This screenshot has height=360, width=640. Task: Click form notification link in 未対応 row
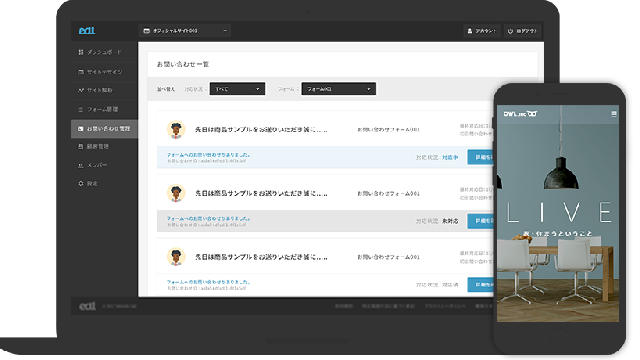pos(208,219)
